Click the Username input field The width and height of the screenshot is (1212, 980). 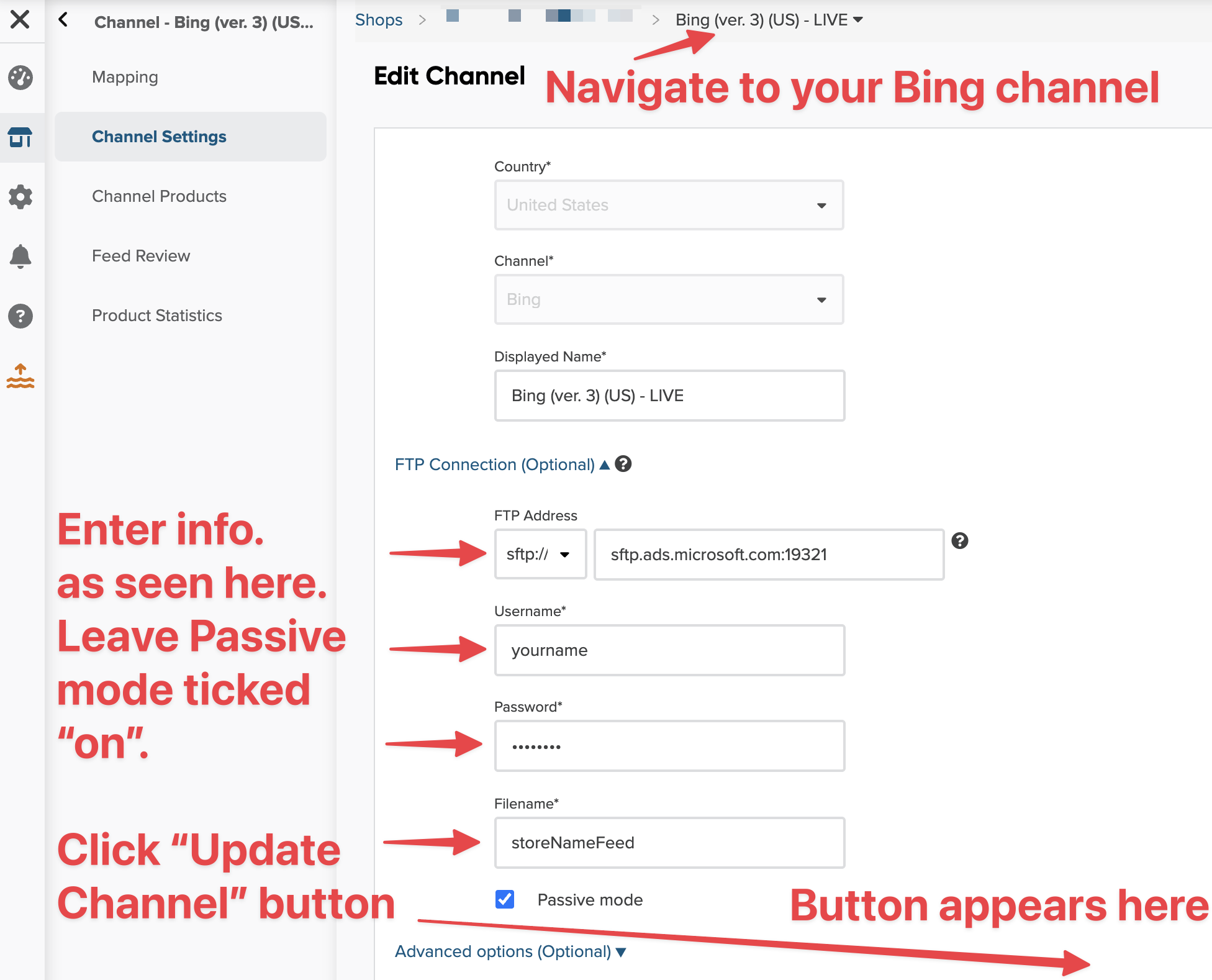(669, 650)
